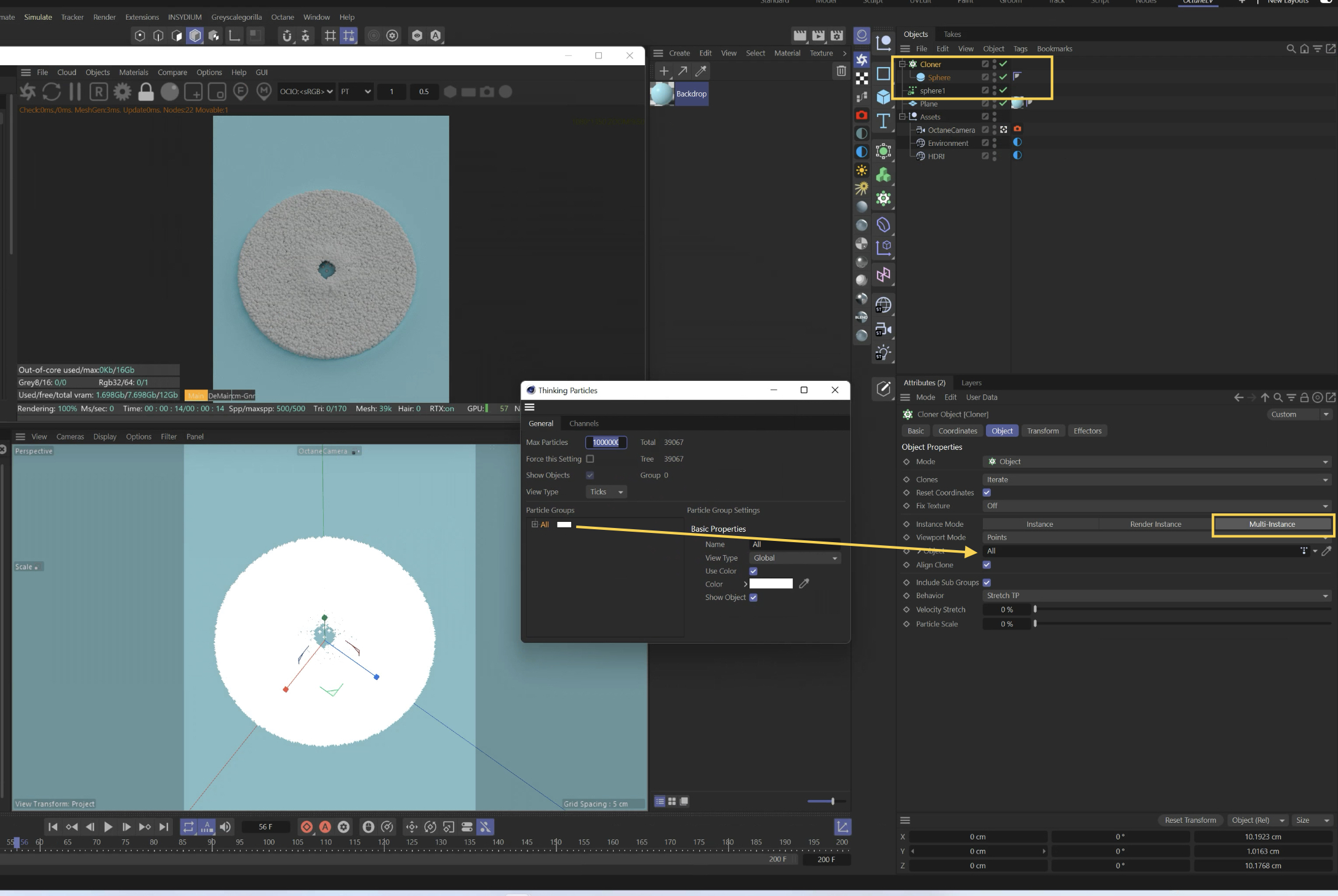Viewport: 1338px width, 896px height.
Task: Toggle the Force this Setting checkbox
Action: (x=590, y=458)
